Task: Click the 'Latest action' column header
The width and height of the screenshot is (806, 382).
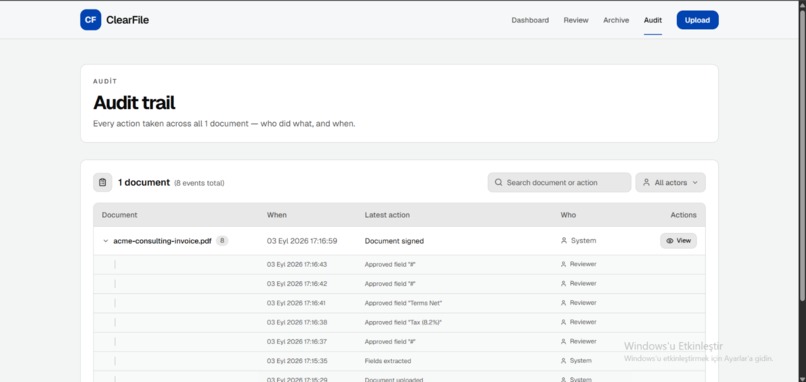Action: (x=387, y=215)
